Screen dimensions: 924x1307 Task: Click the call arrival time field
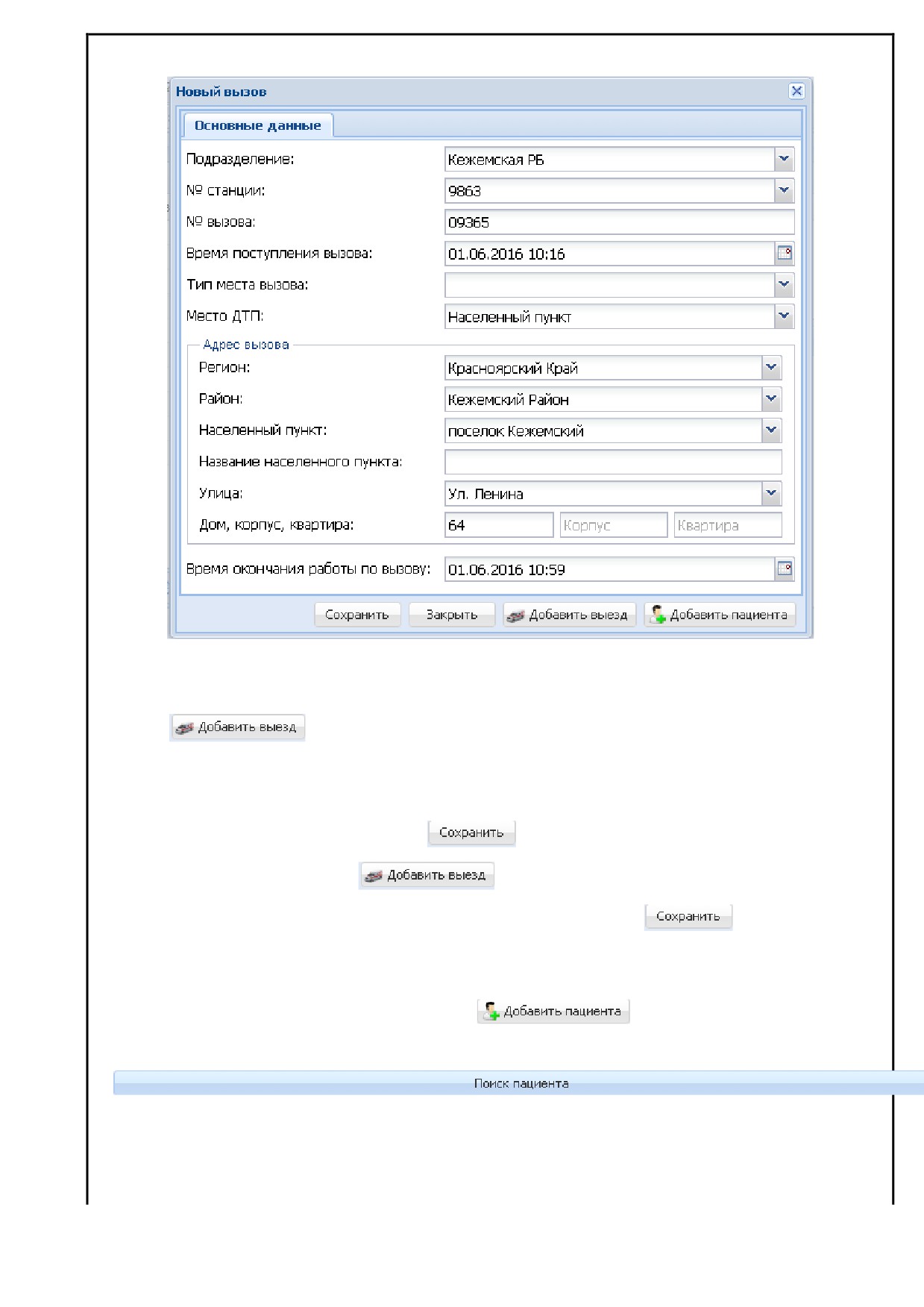coord(610,254)
